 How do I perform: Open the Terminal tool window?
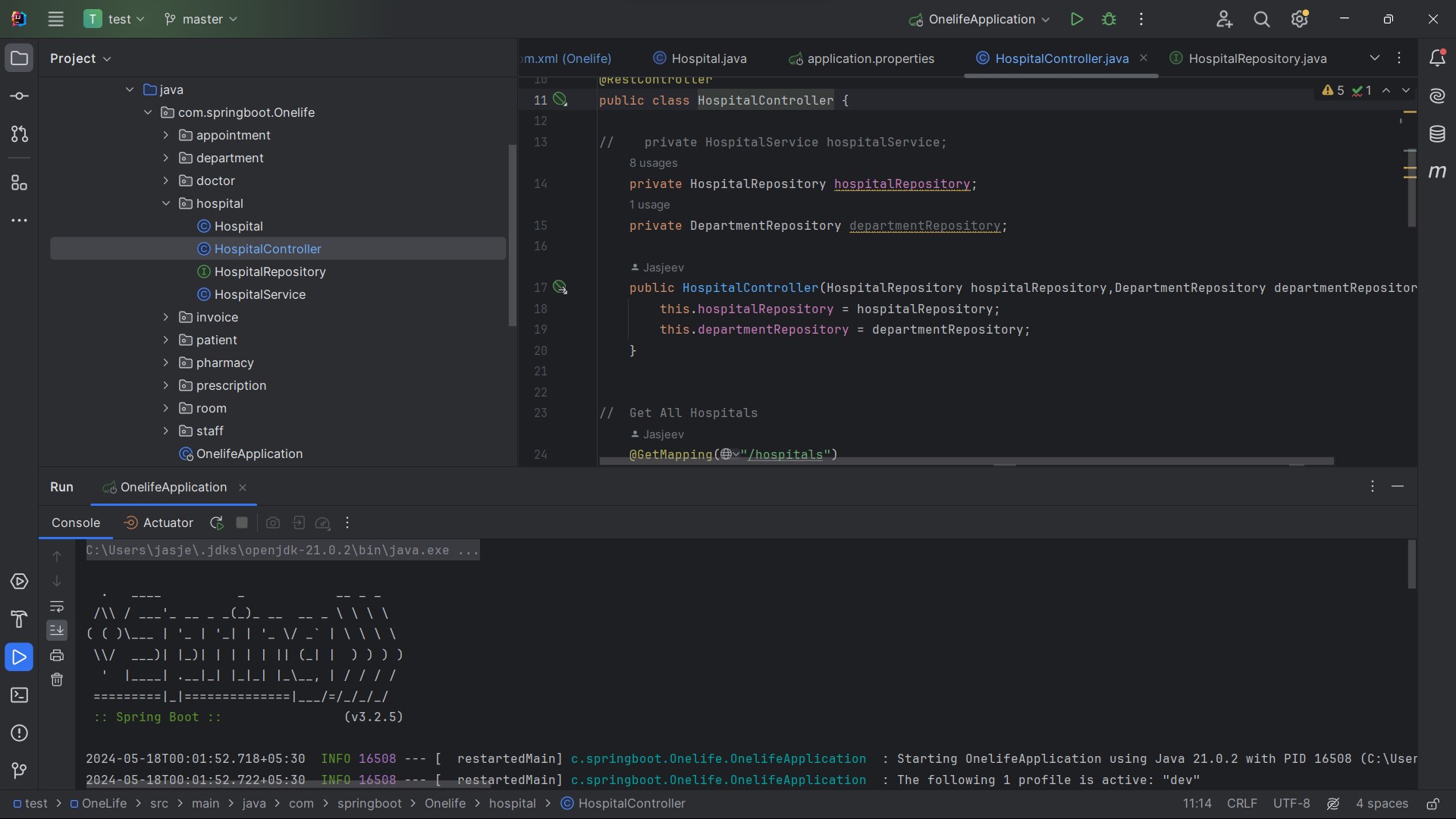pyautogui.click(x=20, y=695)
